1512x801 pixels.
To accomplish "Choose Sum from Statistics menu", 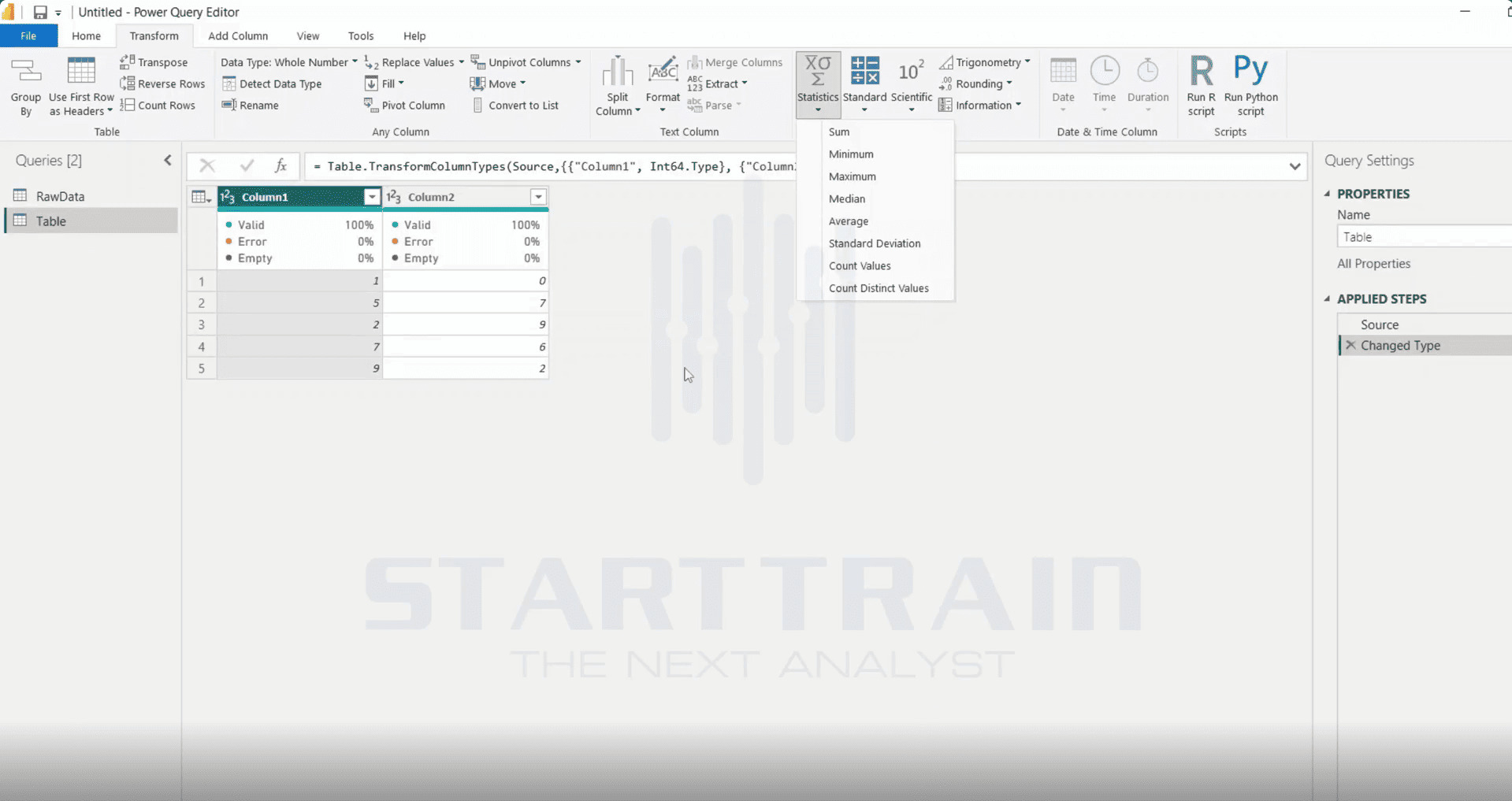I will tap(875, 132).
